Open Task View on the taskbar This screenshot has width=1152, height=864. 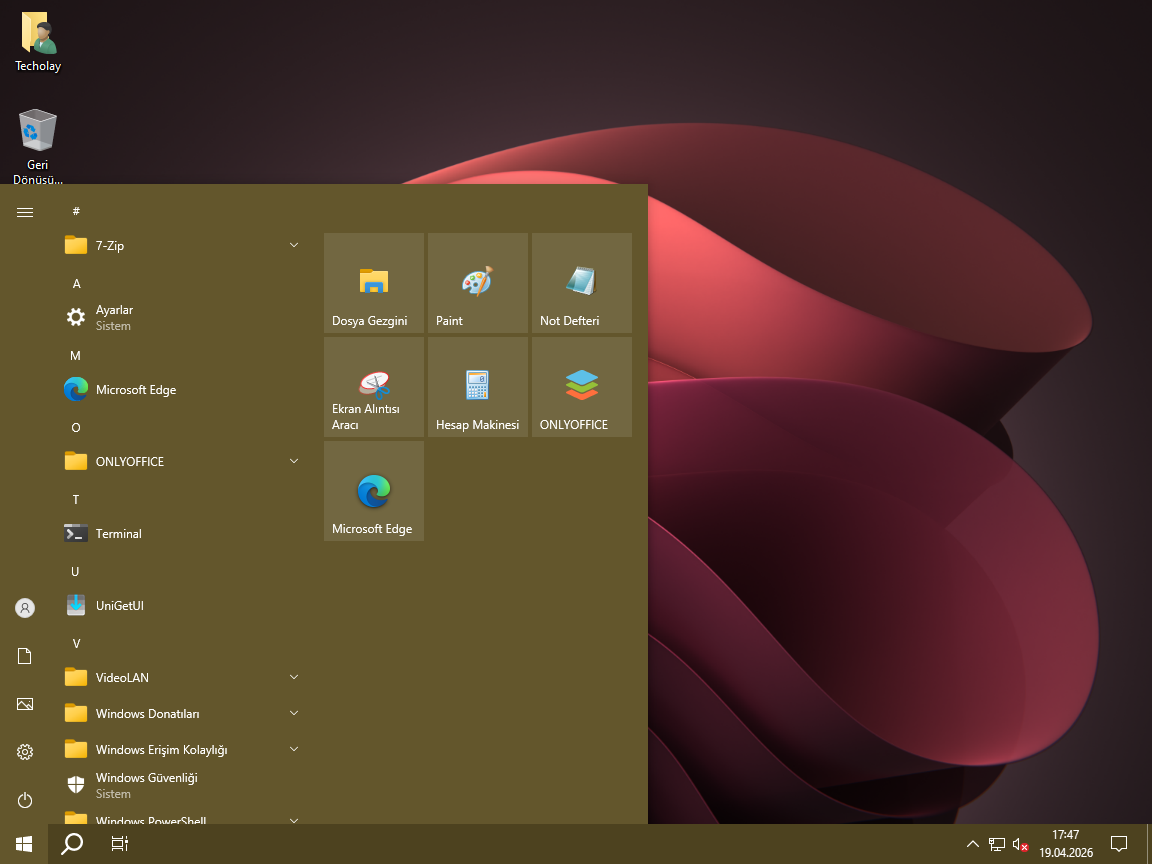[119, 843]
